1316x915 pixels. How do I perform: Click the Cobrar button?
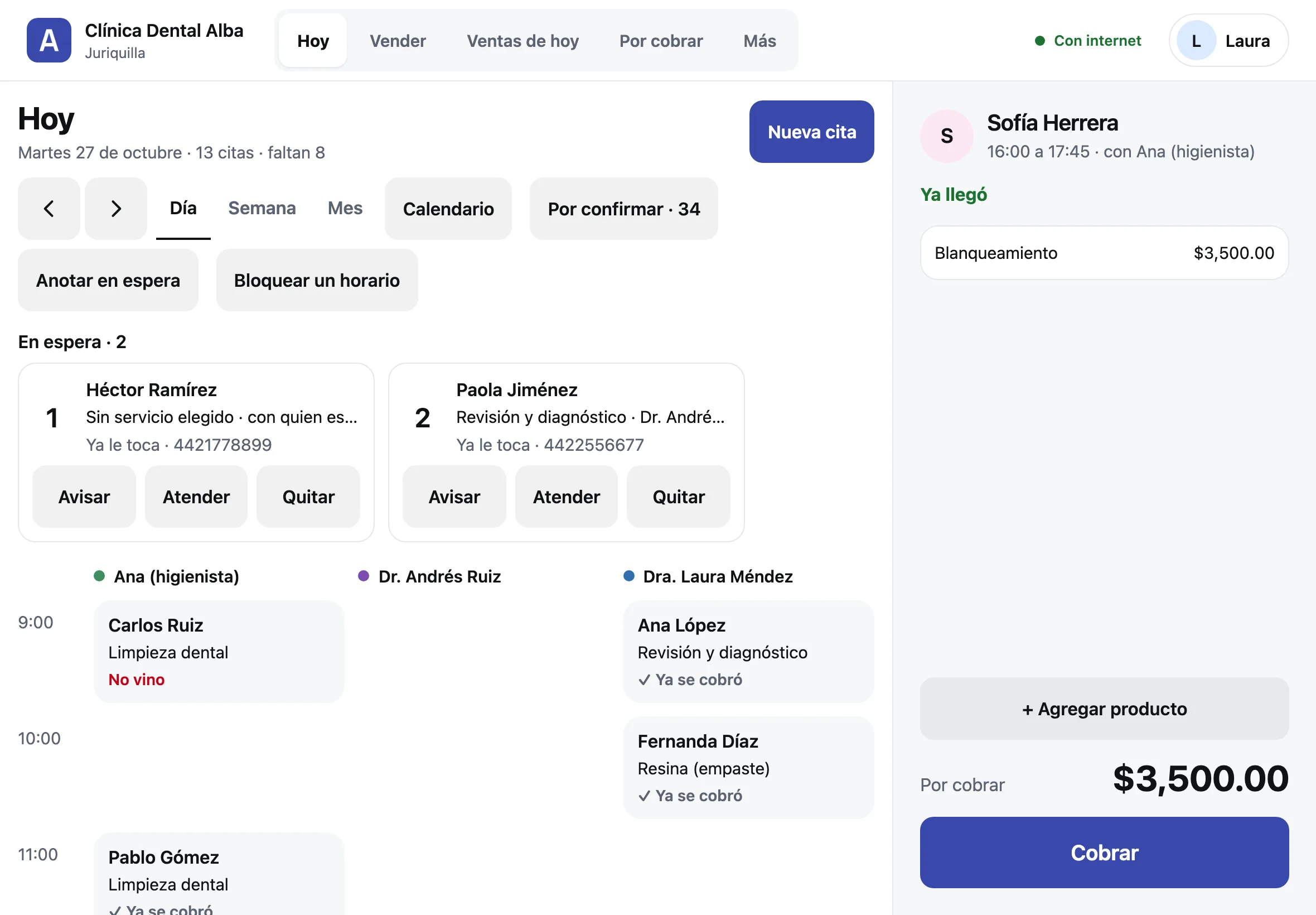(x=1104, y=853)
